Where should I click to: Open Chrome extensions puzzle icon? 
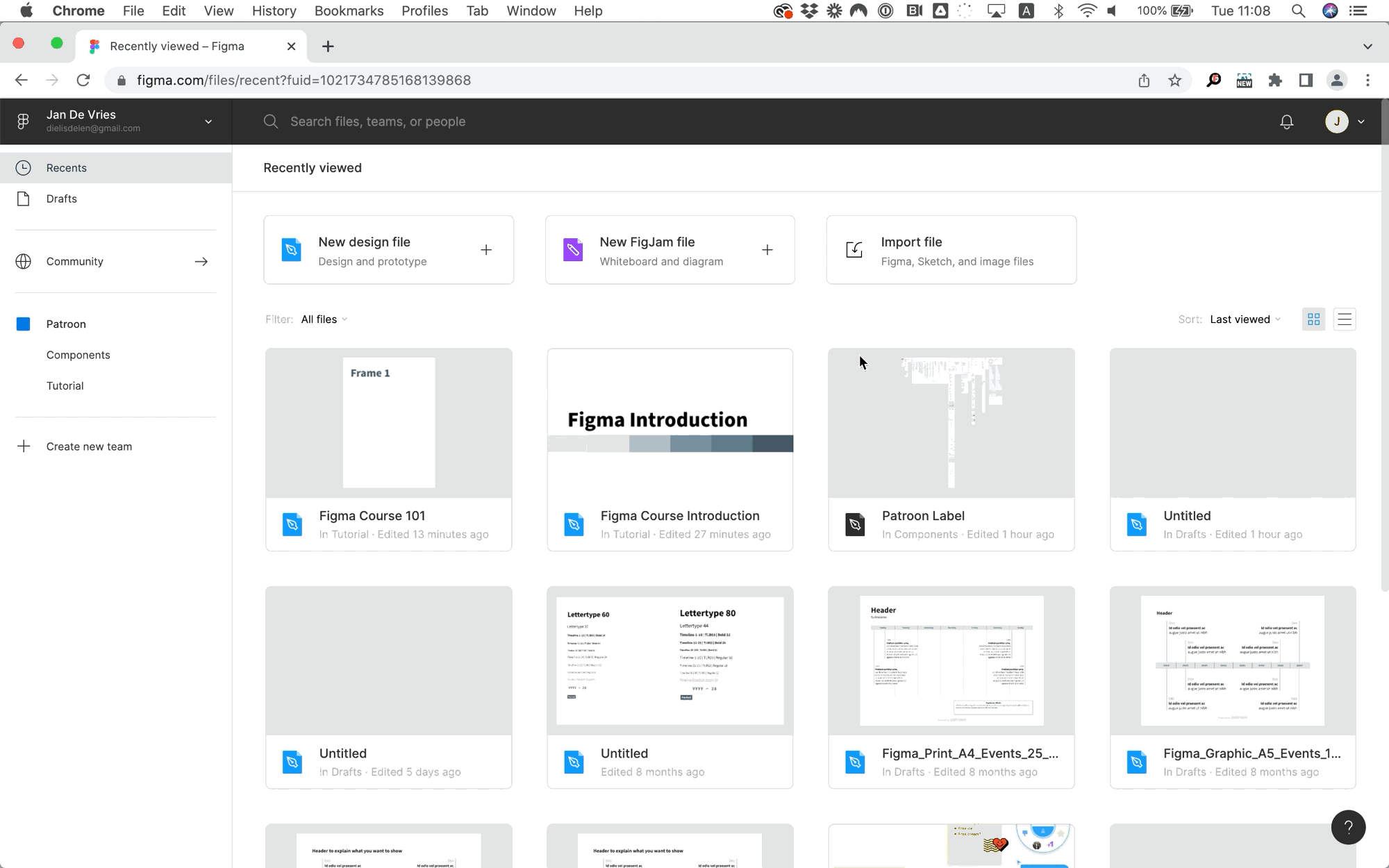coord(1275,81)
